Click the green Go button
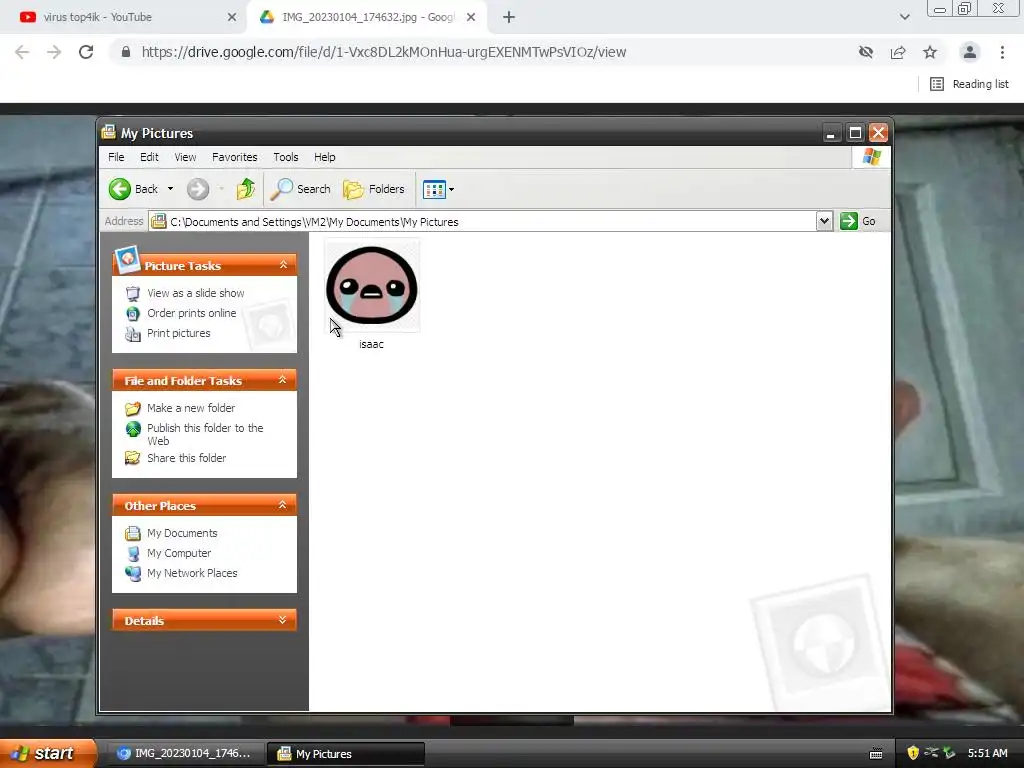The image size is (1024, 768). 858,221
